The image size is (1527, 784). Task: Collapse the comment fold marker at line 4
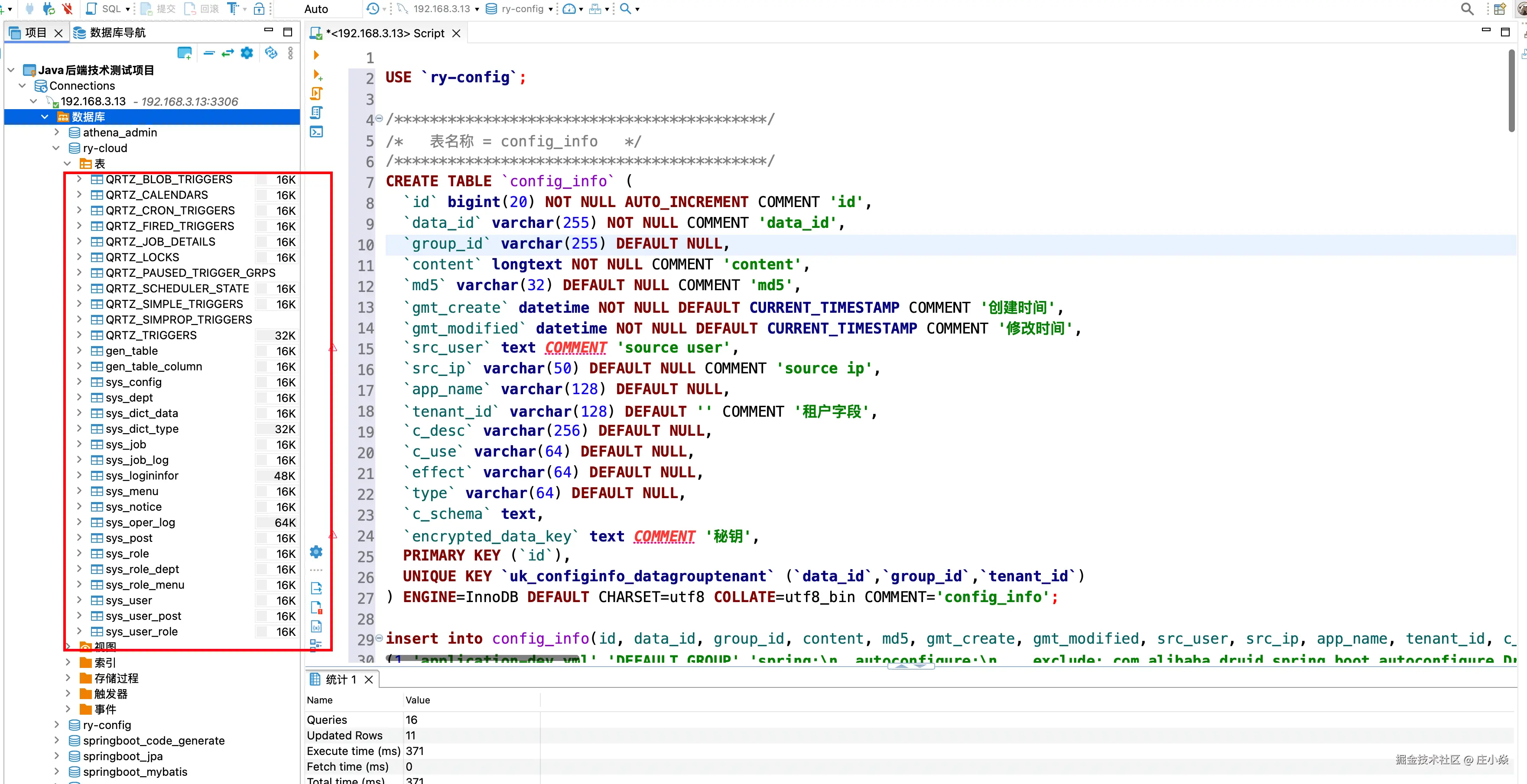tap(380, 118)
